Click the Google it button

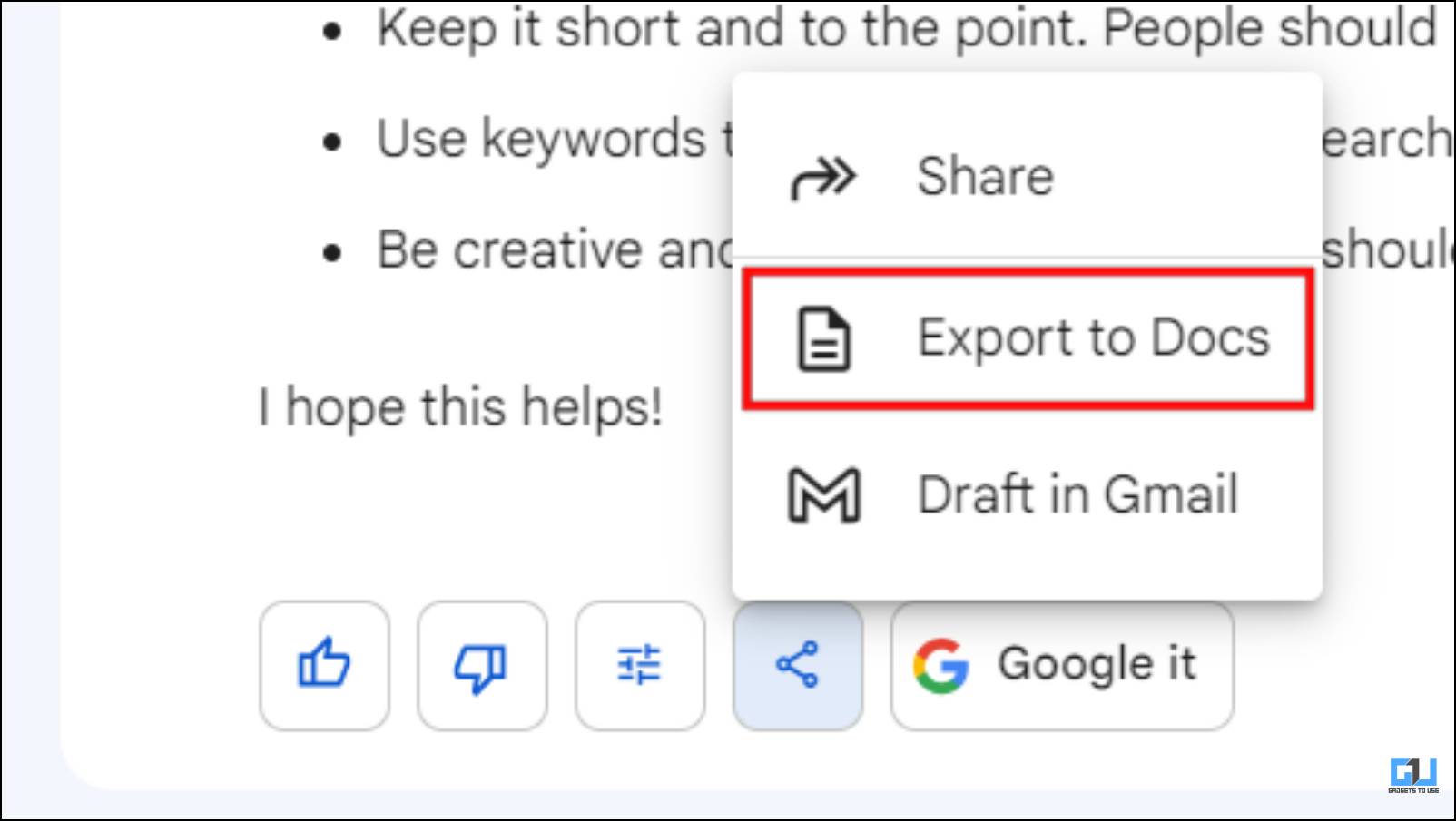tap(1062, 665)
